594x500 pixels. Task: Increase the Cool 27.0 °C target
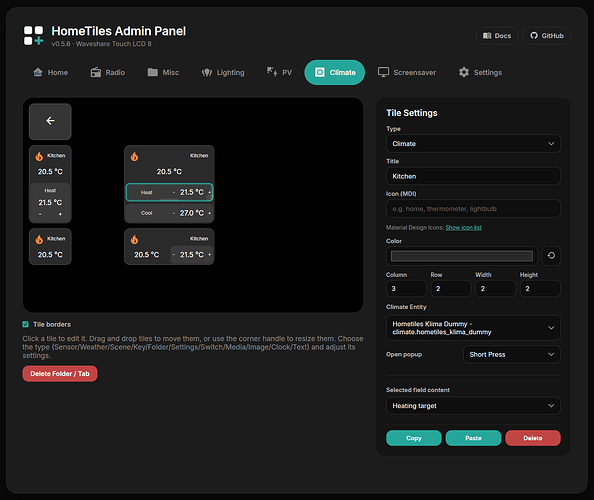pyautogui.click(x=209, y=213)
